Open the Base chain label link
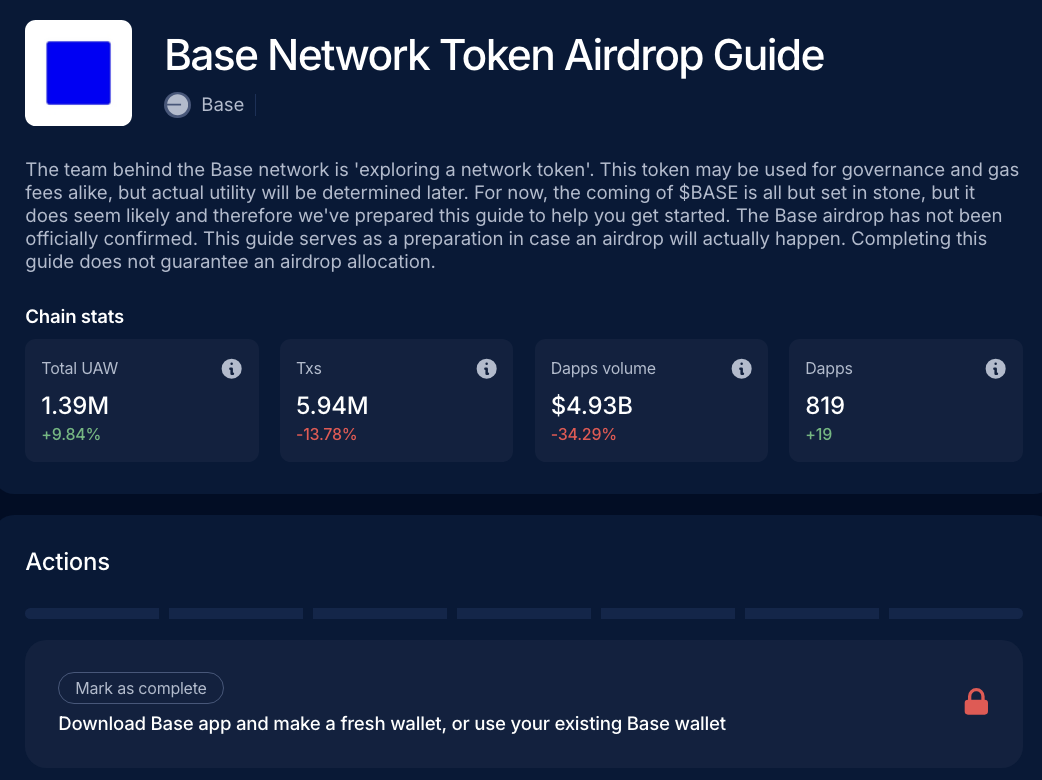Viewport: 1042px width, 780px height. click(x=222, y=105)
